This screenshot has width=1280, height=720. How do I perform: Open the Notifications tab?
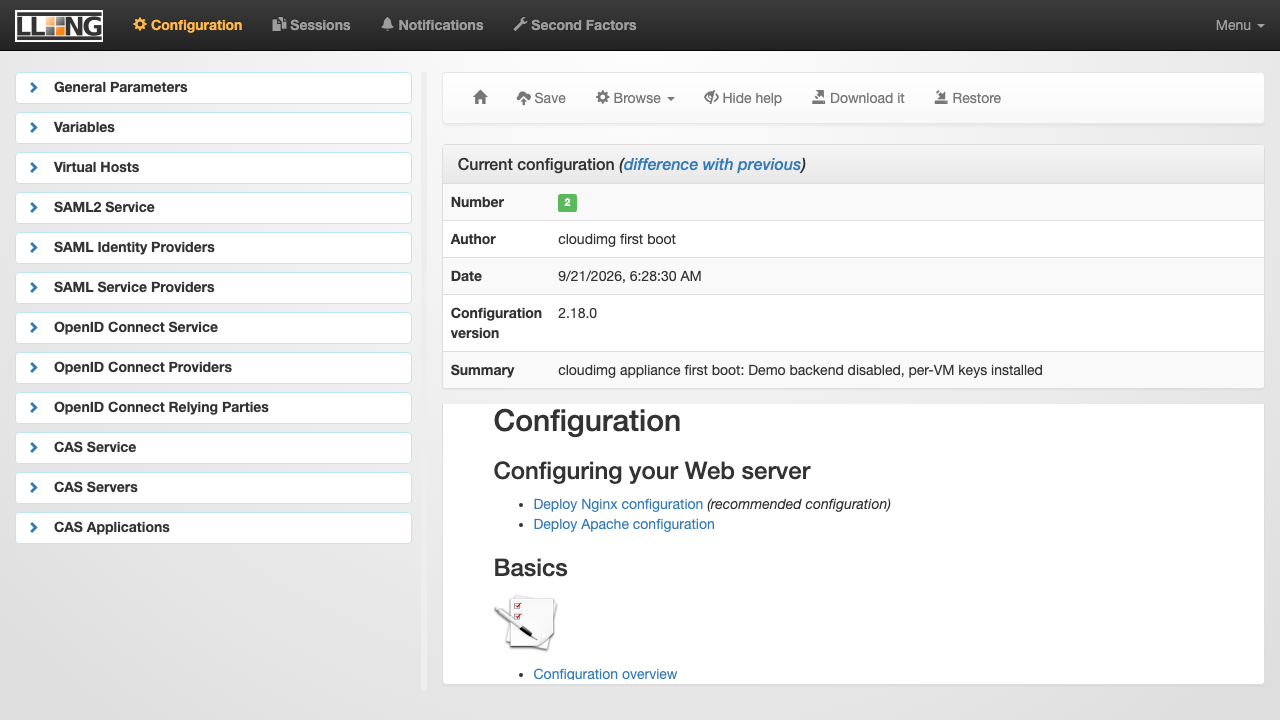tap(432, 25)
